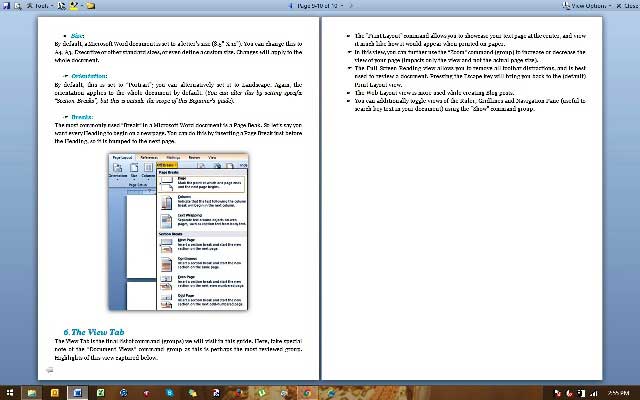Click the red antivirus tray icon

570,393
